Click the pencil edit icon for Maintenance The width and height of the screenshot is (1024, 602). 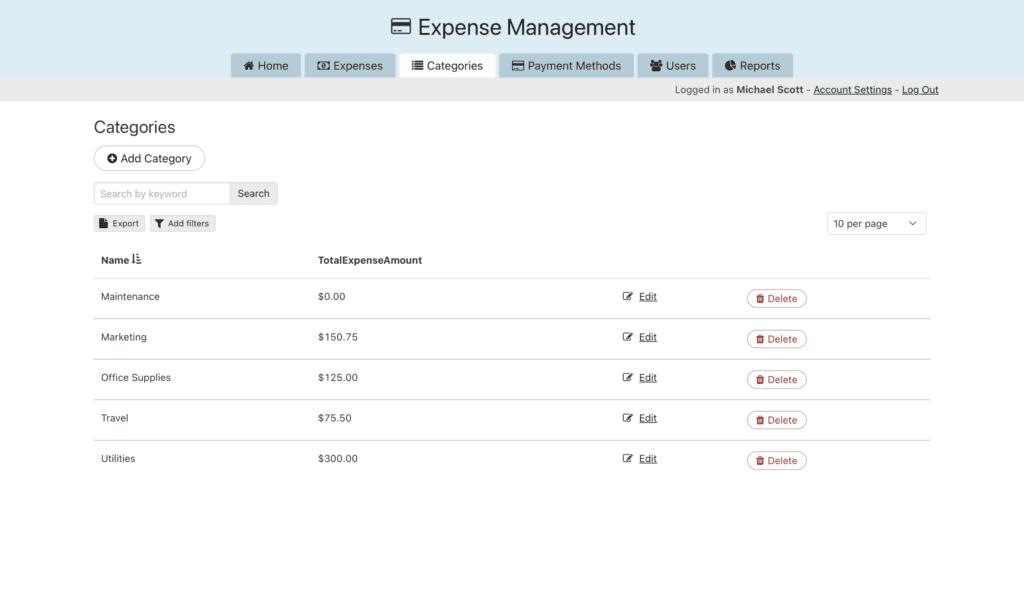628,297
